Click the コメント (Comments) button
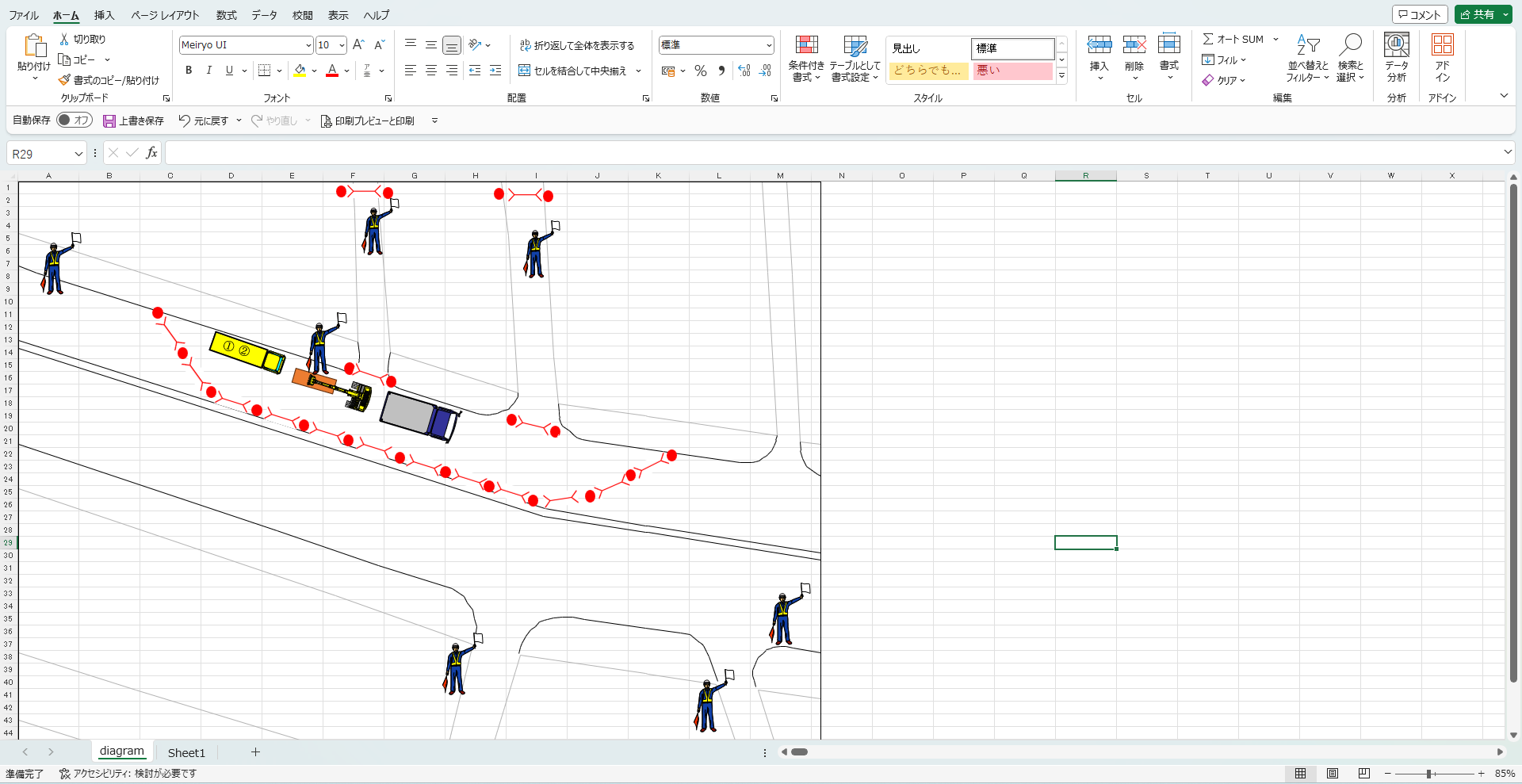This screenshot has width=1522, height=784. (1419, 14)
